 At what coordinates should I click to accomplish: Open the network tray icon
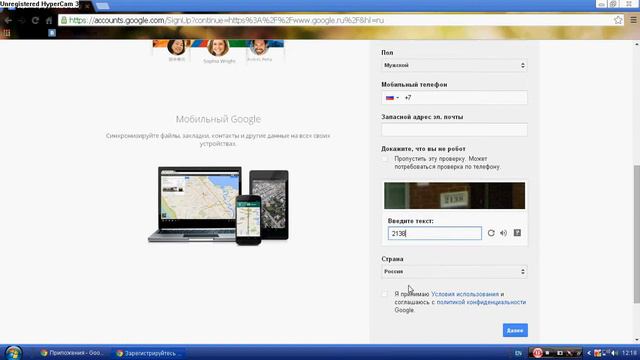coord(606,353)
